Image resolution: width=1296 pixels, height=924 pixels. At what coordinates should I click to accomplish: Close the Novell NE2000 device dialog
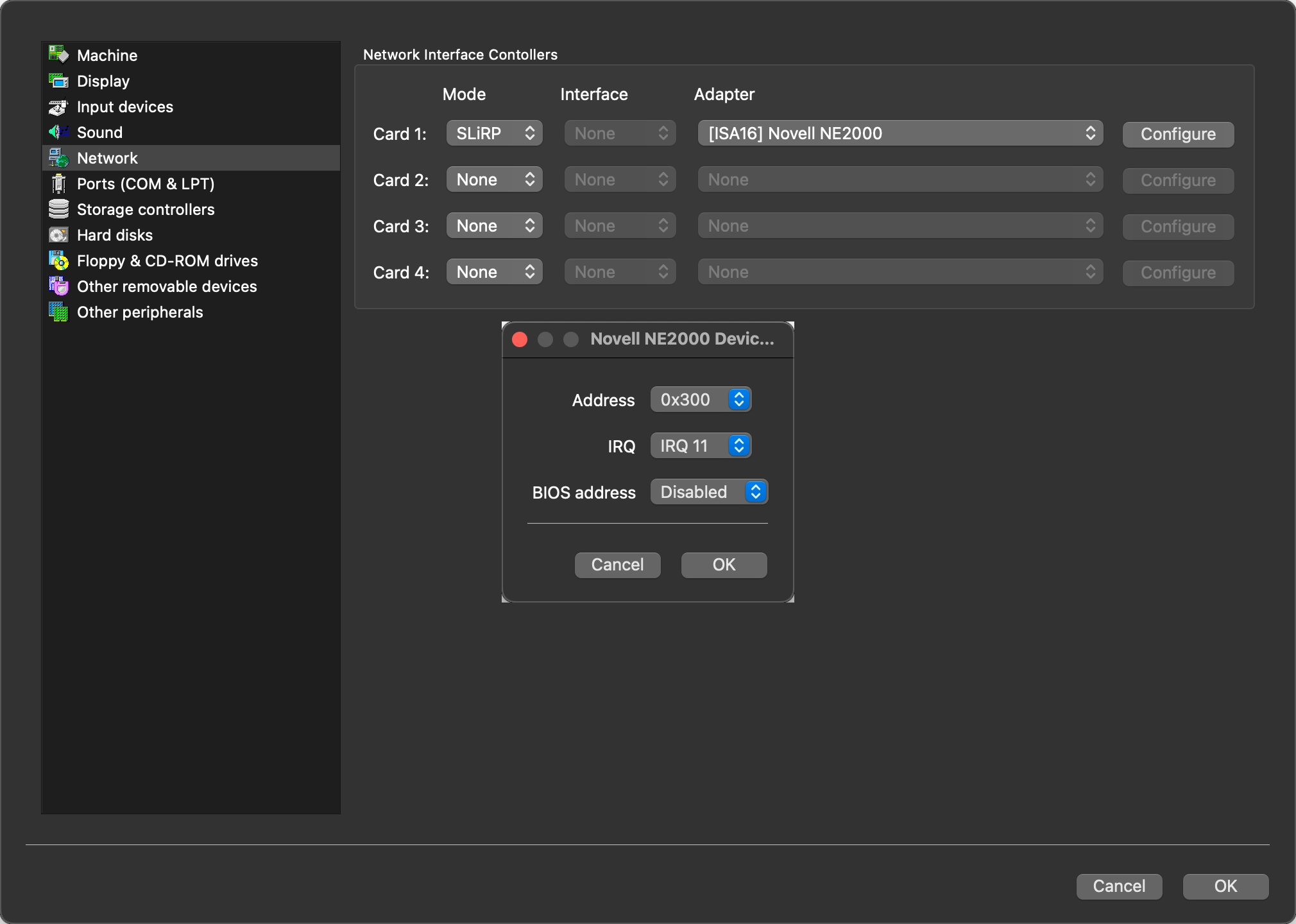[x=520, y=339]
